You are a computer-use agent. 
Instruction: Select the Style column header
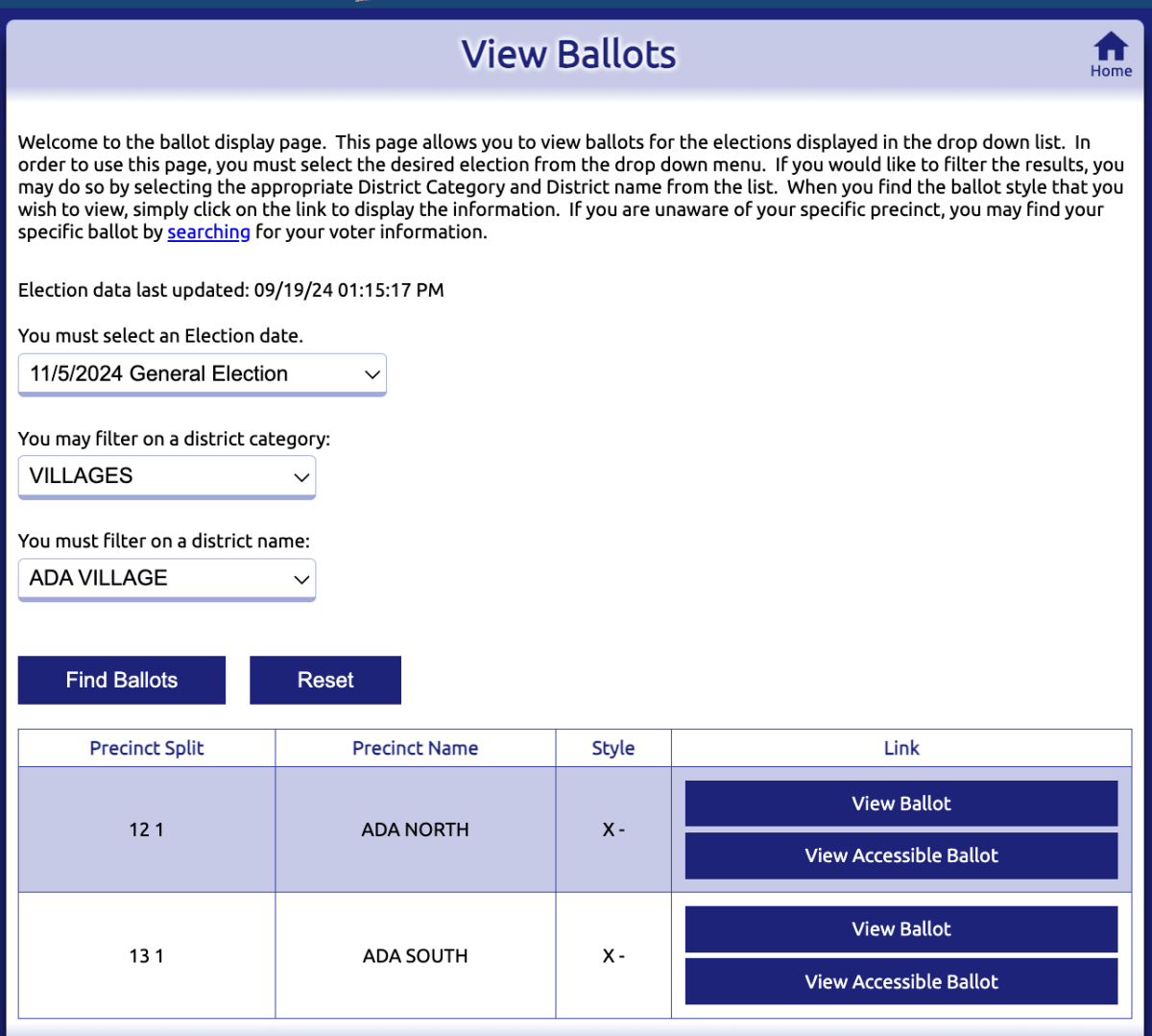coord(612,748)
